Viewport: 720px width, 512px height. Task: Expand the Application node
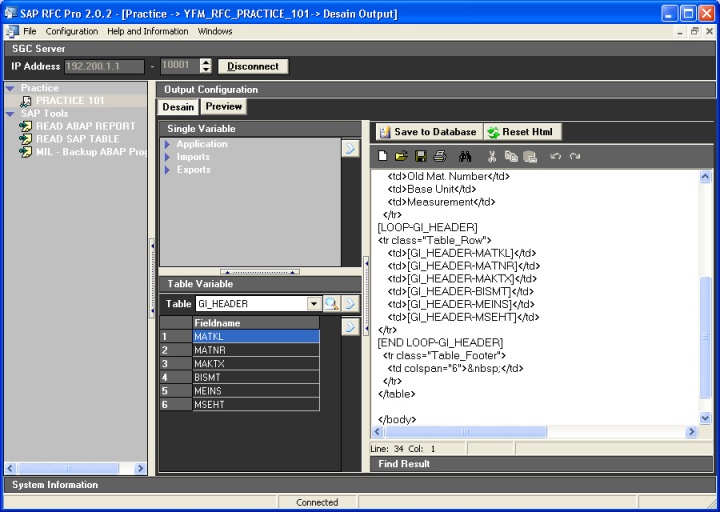coord(168,145)
